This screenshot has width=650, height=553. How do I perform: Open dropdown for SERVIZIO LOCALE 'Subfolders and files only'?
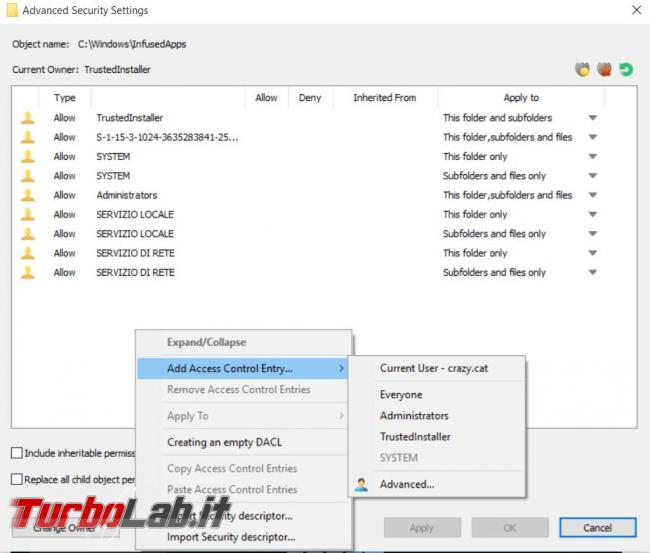(x=593, y=234)
